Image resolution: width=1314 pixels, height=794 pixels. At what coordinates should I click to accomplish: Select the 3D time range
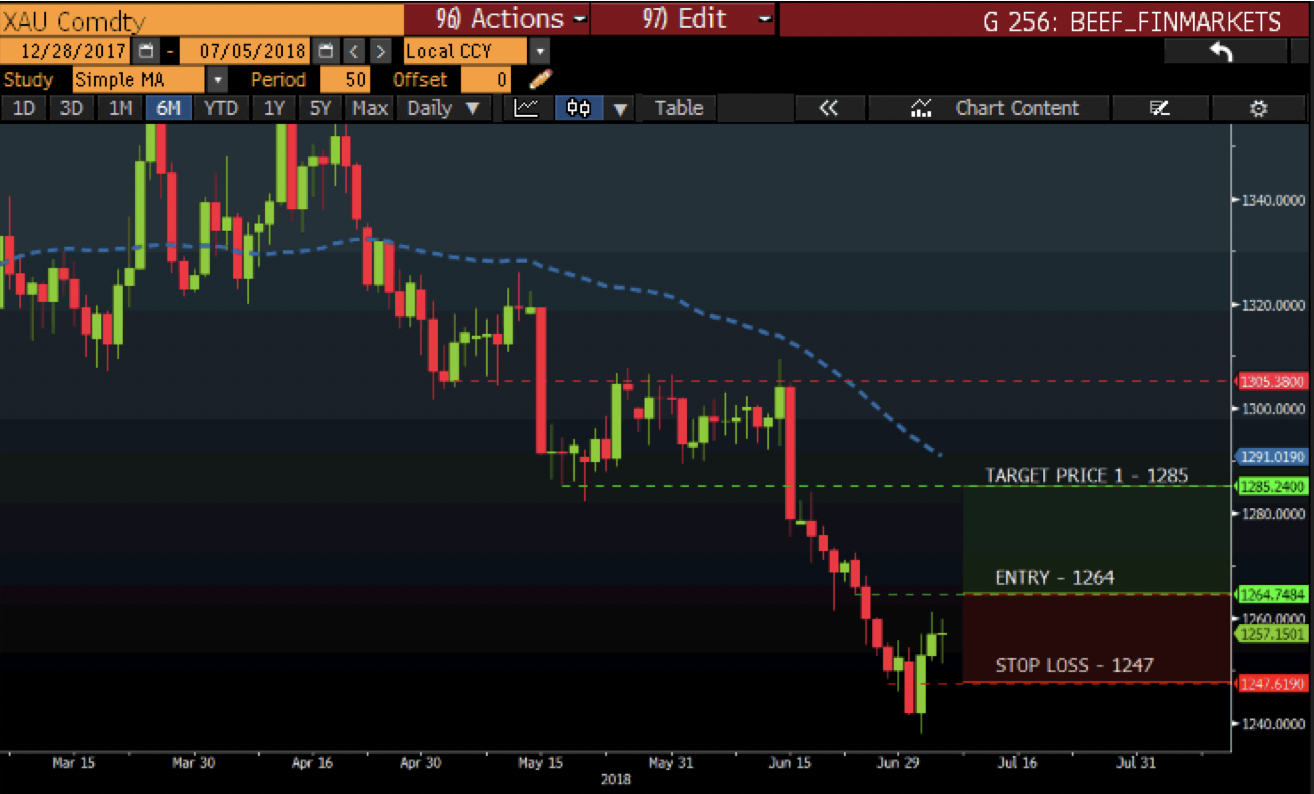click(x=71, y=108)
